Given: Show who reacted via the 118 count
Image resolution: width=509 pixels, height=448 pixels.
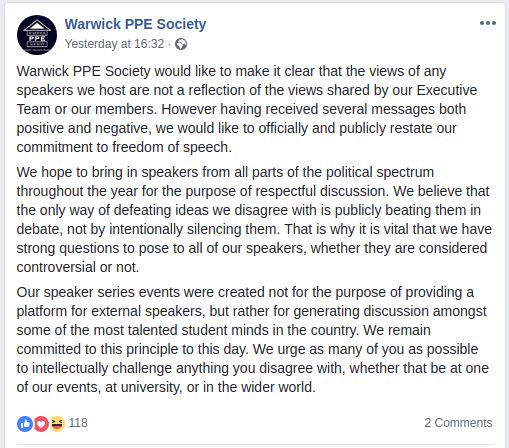Looking at the screenshot, I should (78, 423).
